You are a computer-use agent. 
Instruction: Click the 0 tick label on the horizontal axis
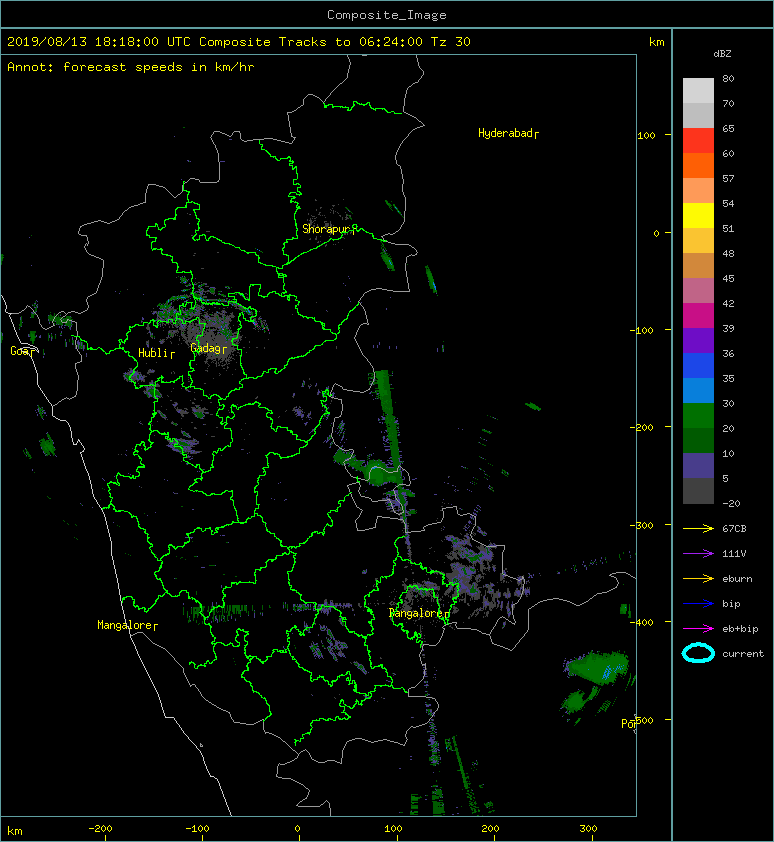(298, 829)
